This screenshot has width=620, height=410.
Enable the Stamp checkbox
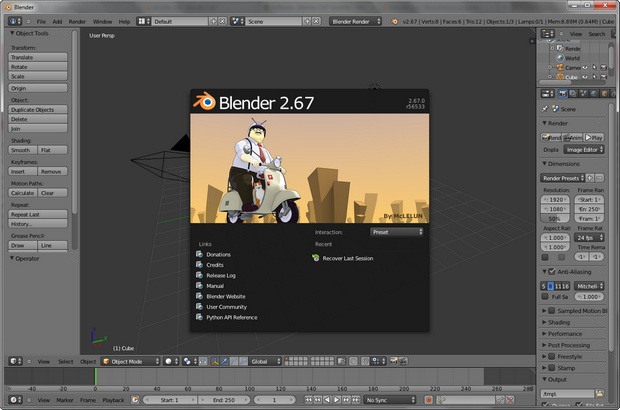click(552, 368)
